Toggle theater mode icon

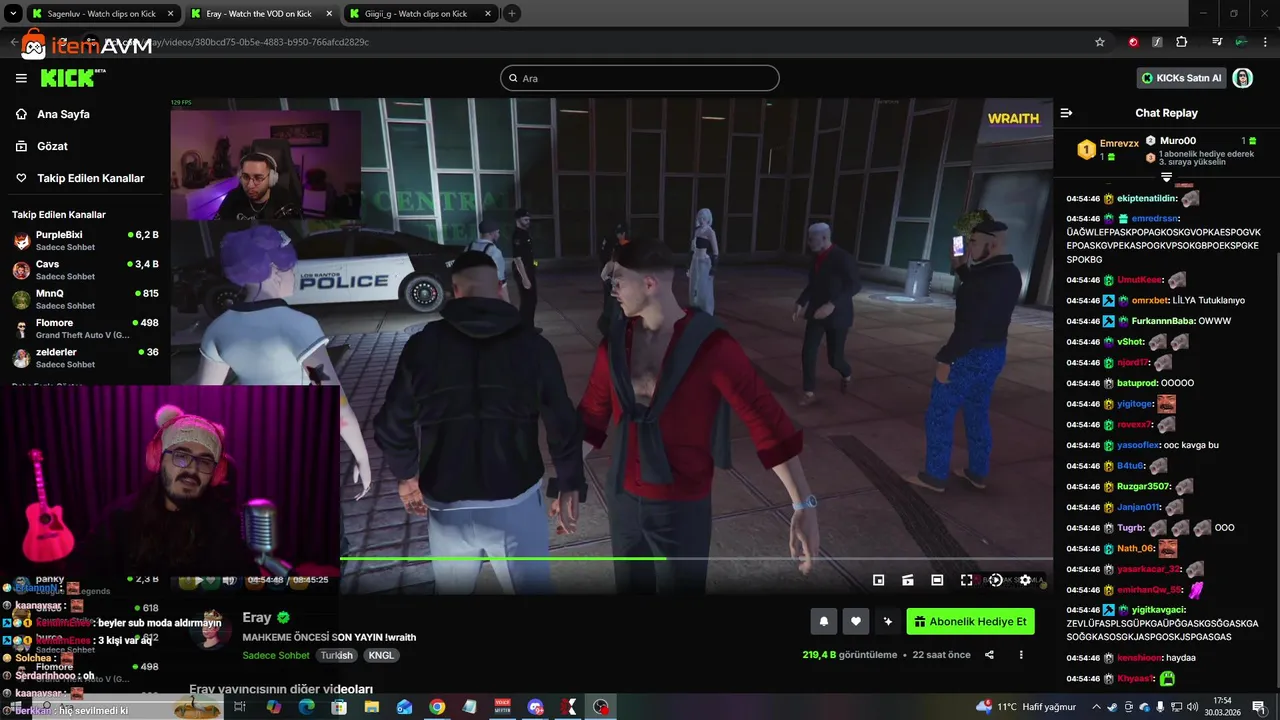tap(937, 580)
